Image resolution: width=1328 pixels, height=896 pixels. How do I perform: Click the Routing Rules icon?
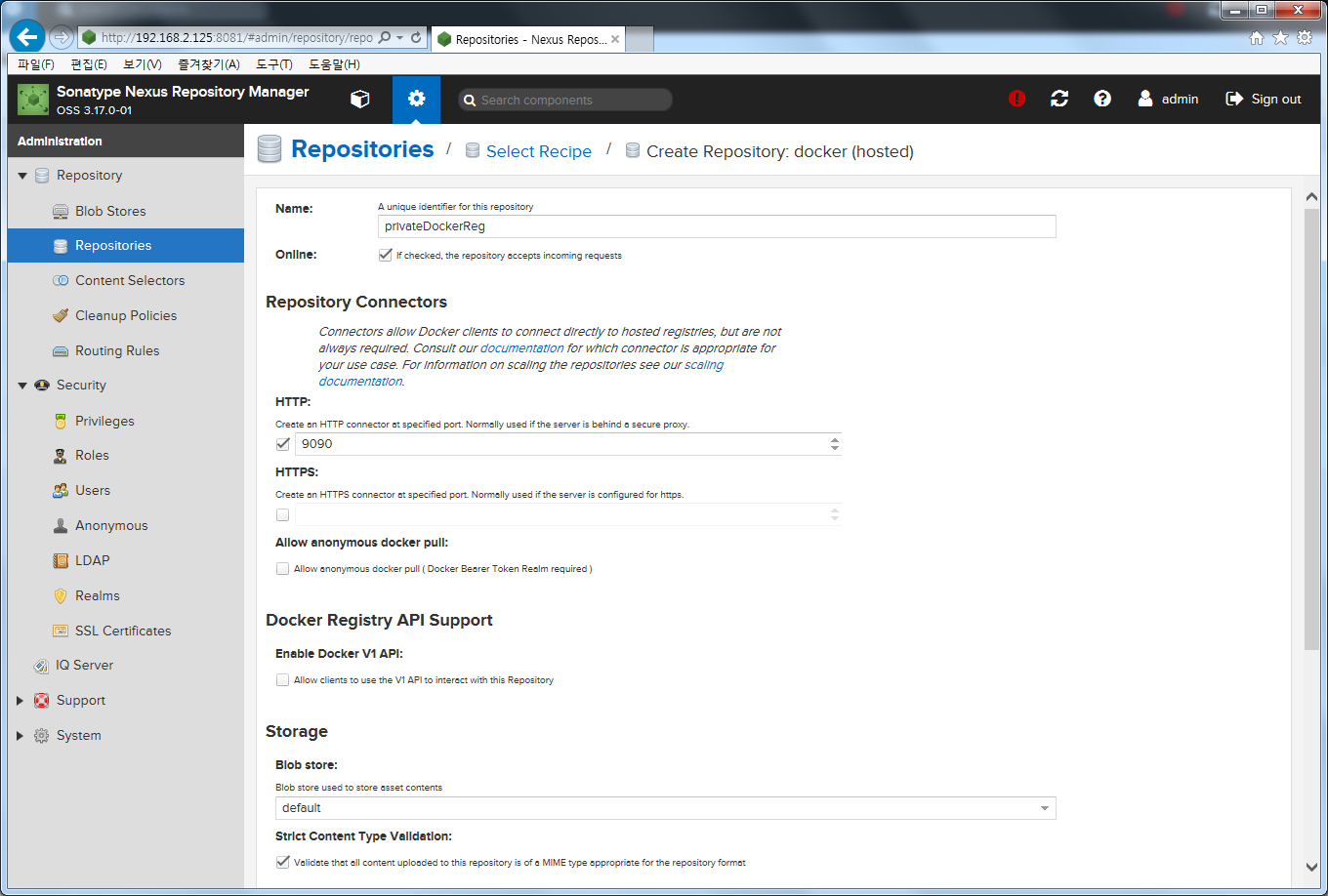pos(61,351)
